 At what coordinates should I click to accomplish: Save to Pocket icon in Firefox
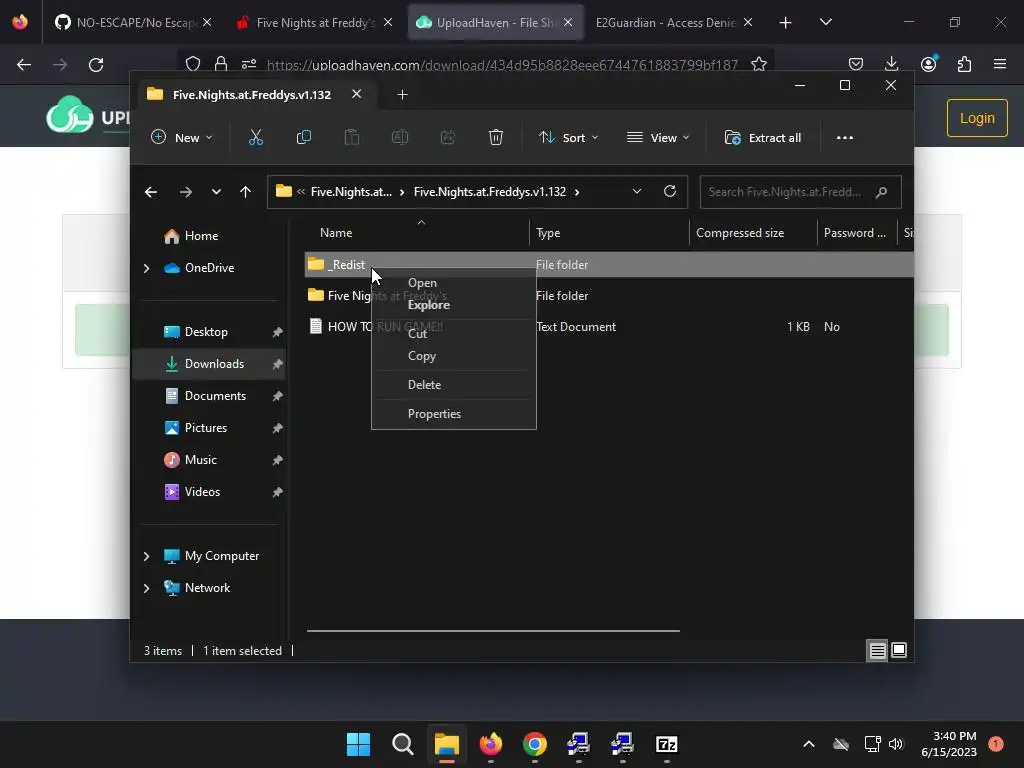[x=856, y=64]
